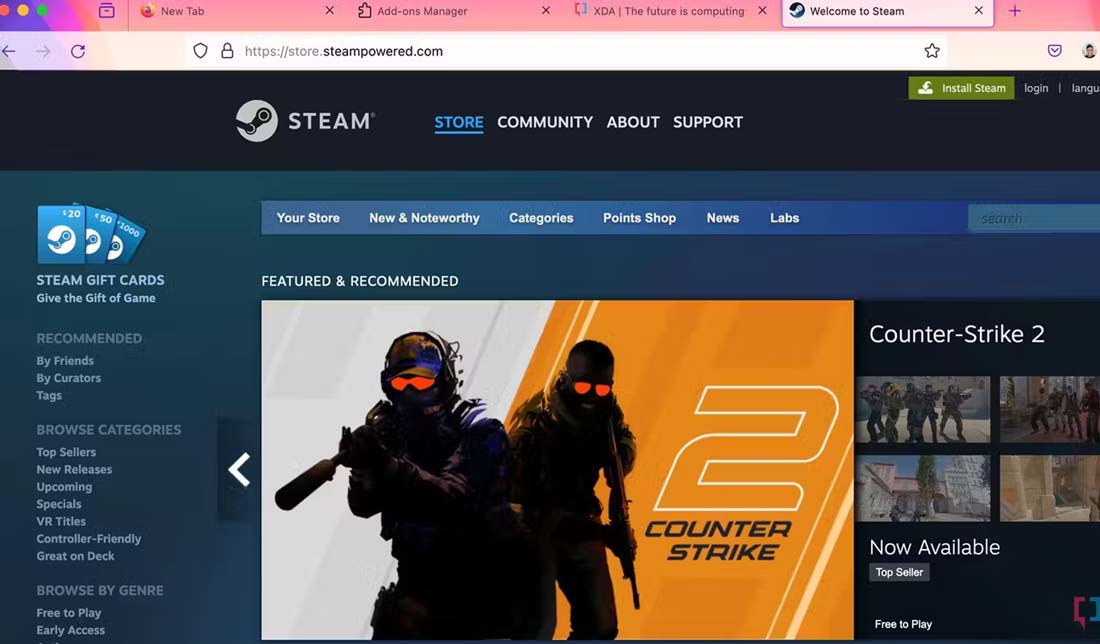
Task: Open the COMMUNITY navigation menu
Action: (545, 122)
